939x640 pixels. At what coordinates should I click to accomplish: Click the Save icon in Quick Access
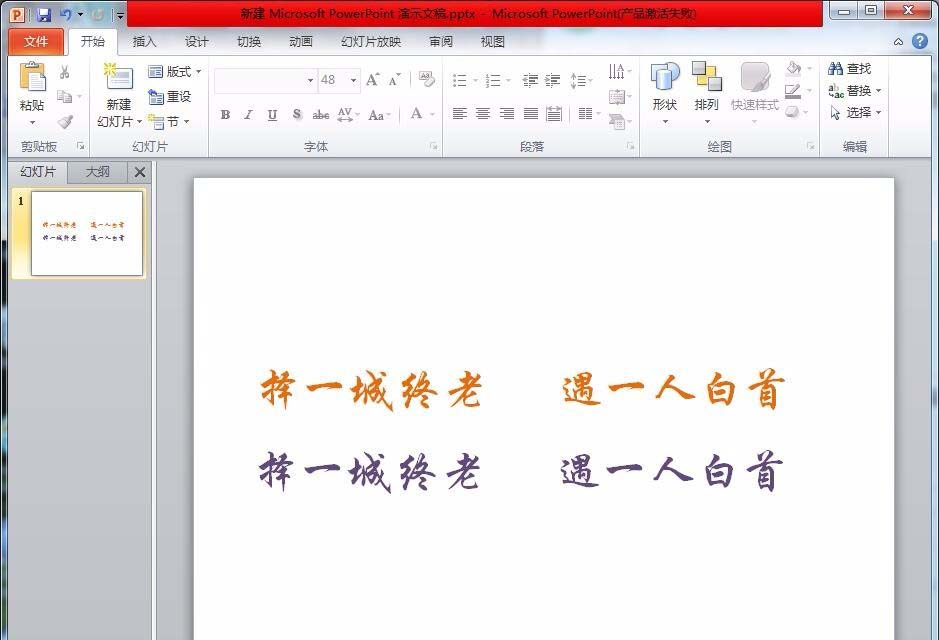coord(44,15)
